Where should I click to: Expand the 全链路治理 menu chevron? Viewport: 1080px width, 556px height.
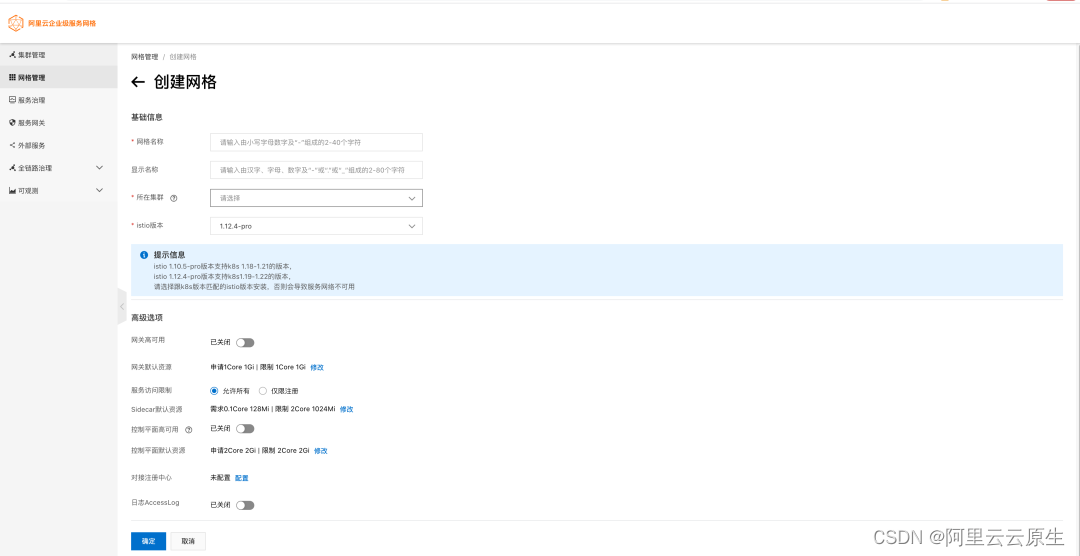(99, 167)
